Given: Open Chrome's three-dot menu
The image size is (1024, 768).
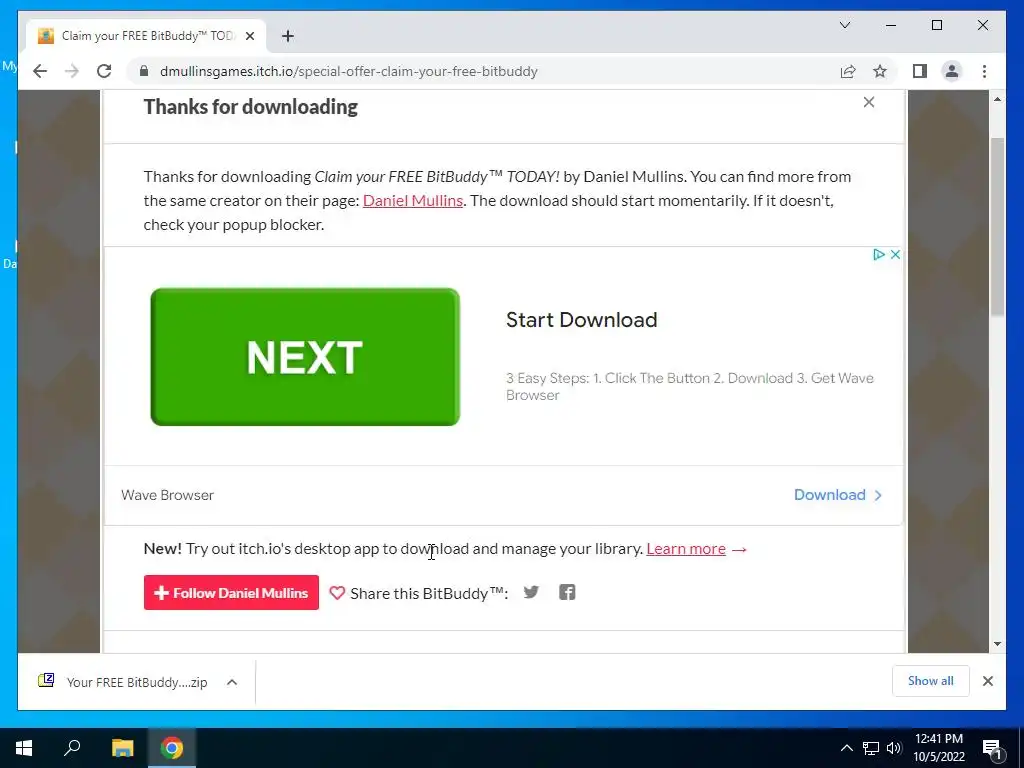Looking at the screenshot, I should pos(984,71).
